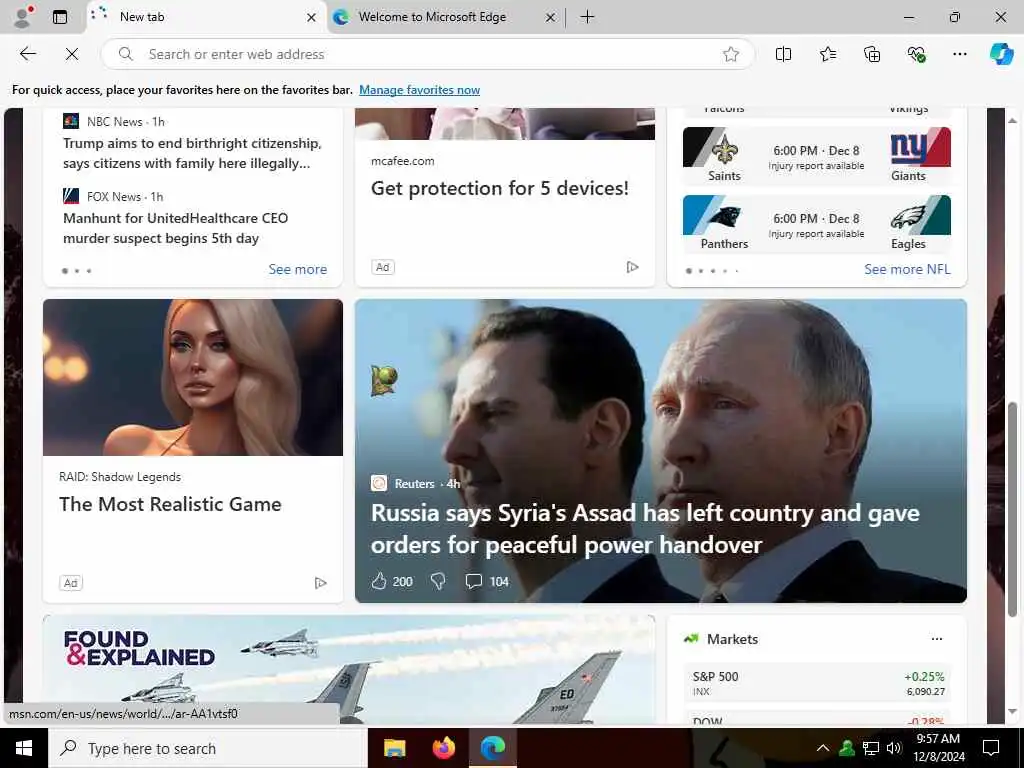
Task: Open File Explorer from taskbar
Action: (x=394, y=748)
